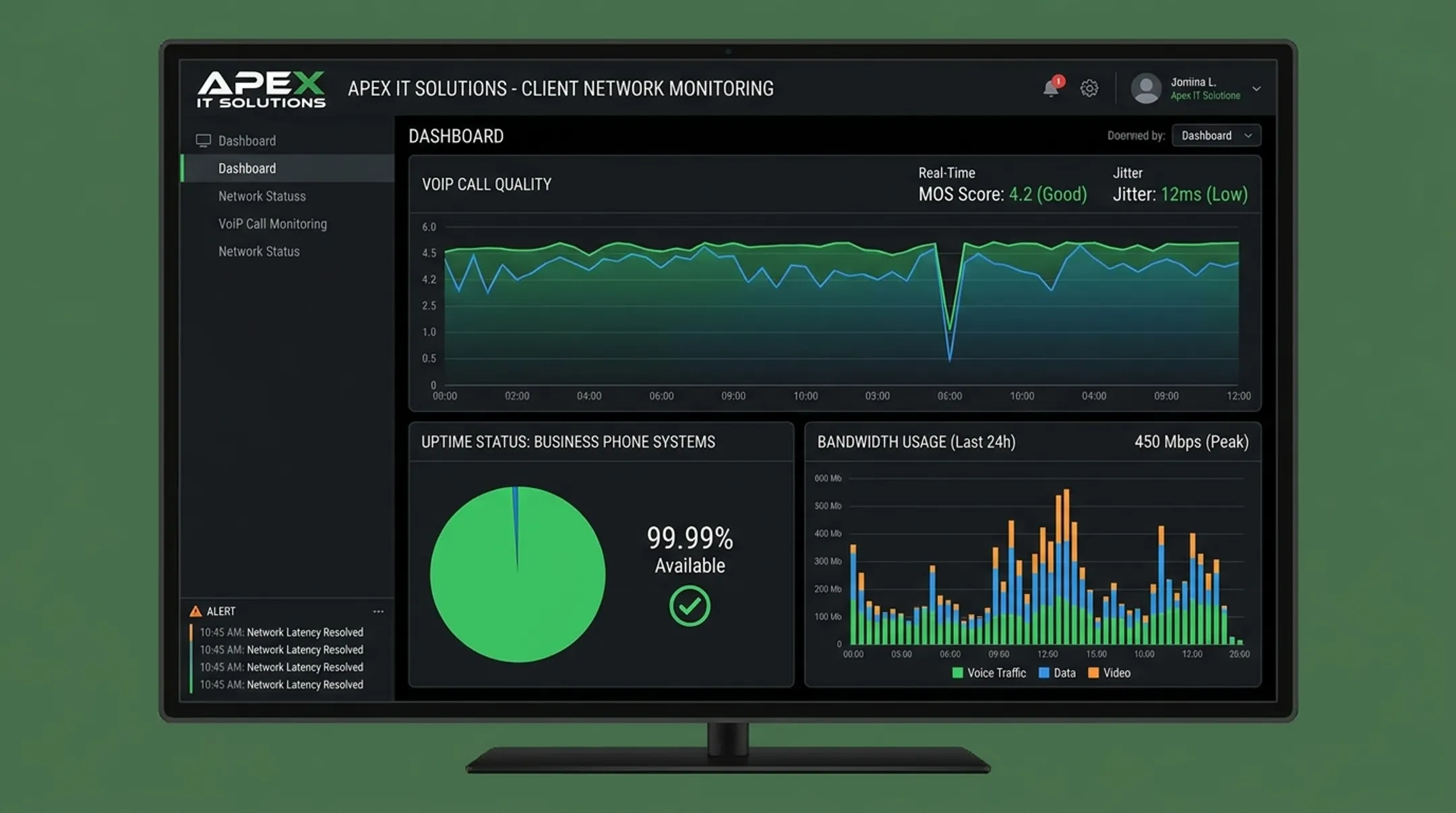
Task: Click the 99.99% availability value
Action: click(x=690, y=538)
